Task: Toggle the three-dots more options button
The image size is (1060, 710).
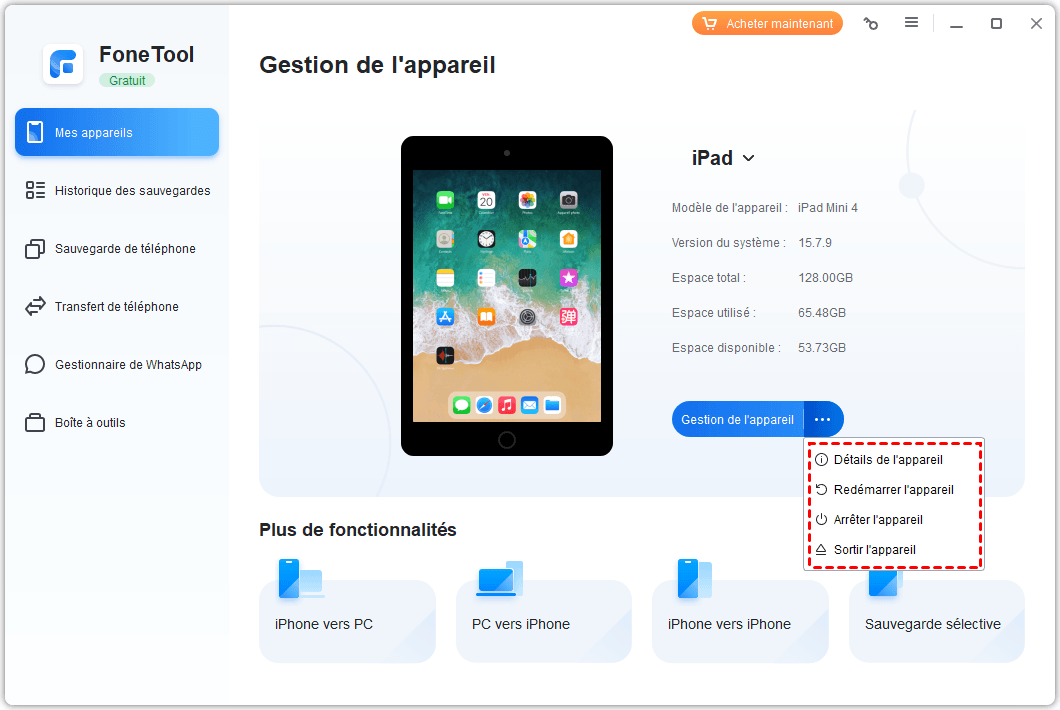Action: tap(823, 419)
